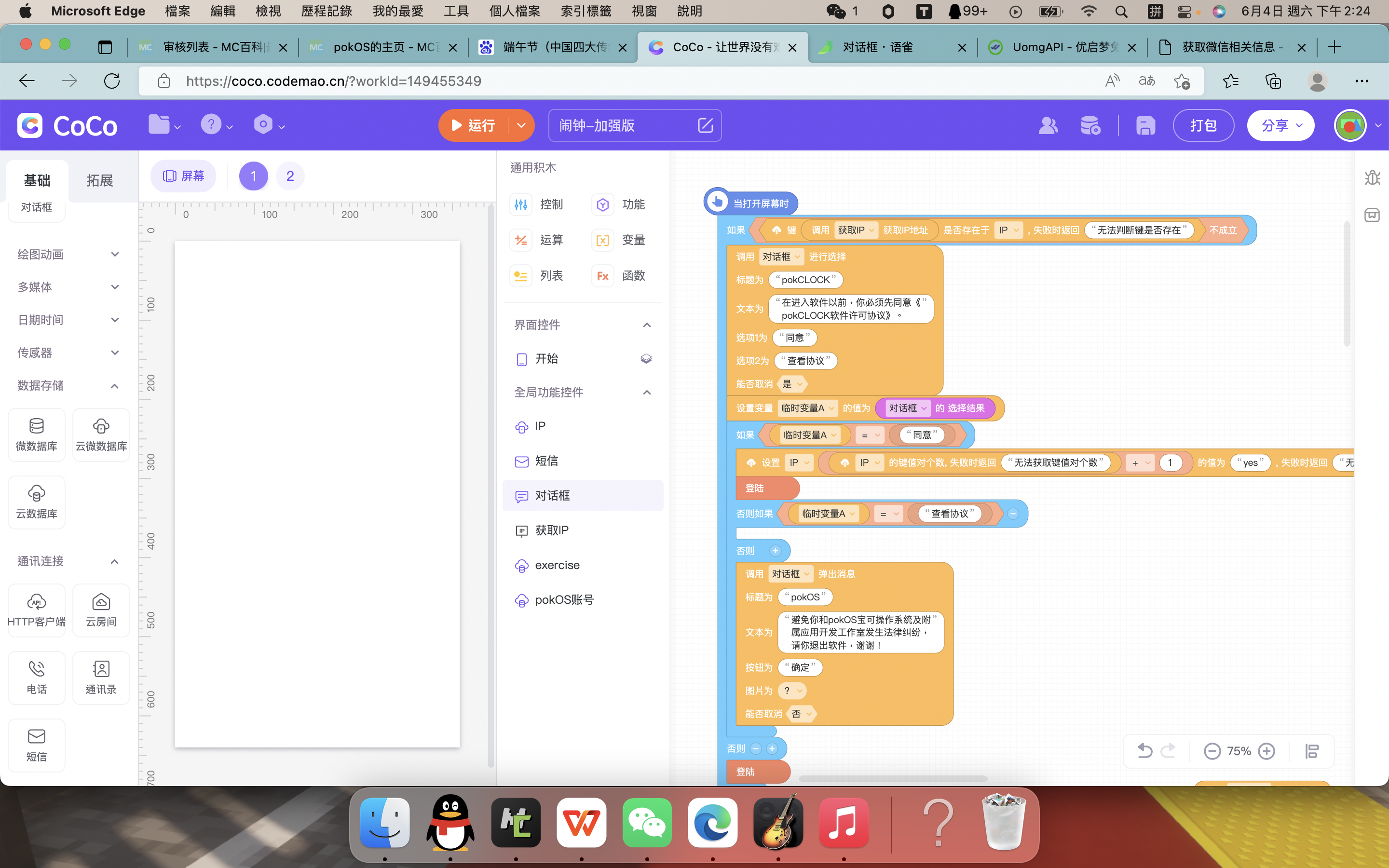Switch to pokOS的主页 browser tab
The image size is (1389, 868).
pos(384,47)
